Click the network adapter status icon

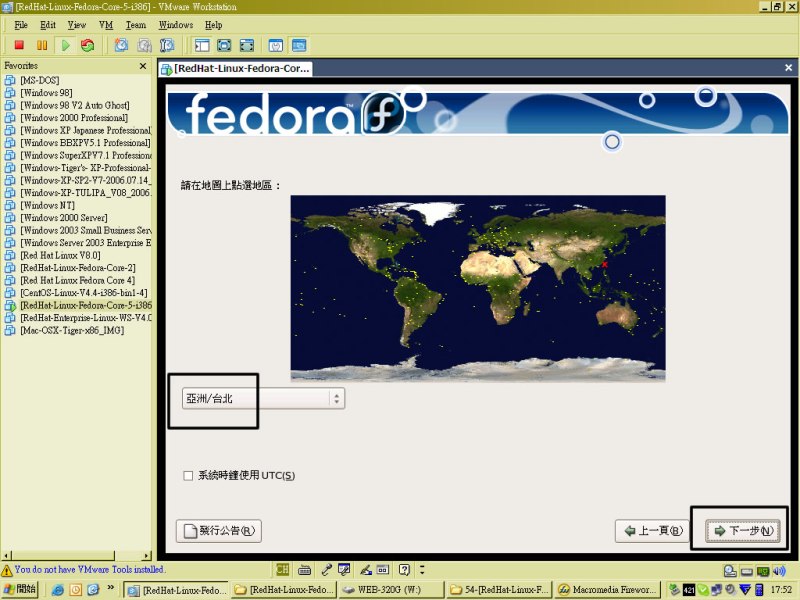[x=763, y=571]
